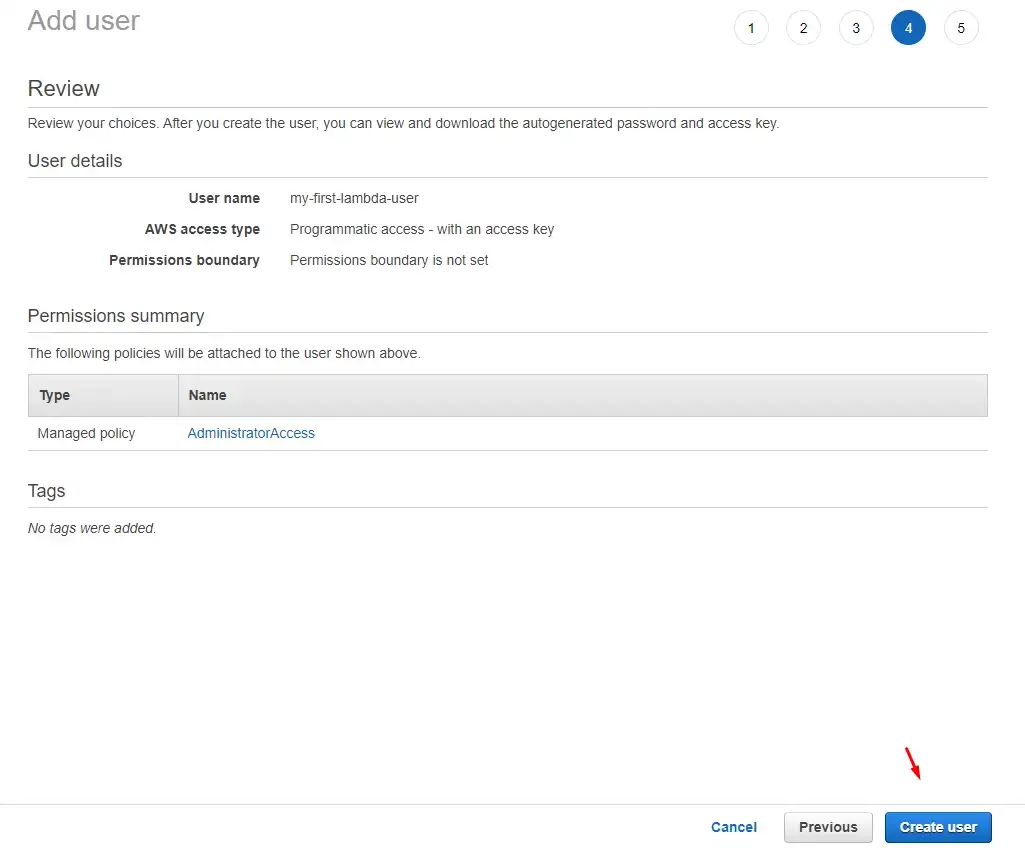1025x848 pixels.
Task: Open the AdministratorAccess policy link
Action: (251, 433)
